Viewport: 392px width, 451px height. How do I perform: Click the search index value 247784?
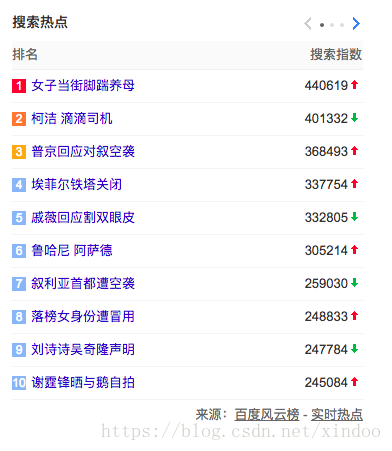pyautogui.click(x=326, y=350)
